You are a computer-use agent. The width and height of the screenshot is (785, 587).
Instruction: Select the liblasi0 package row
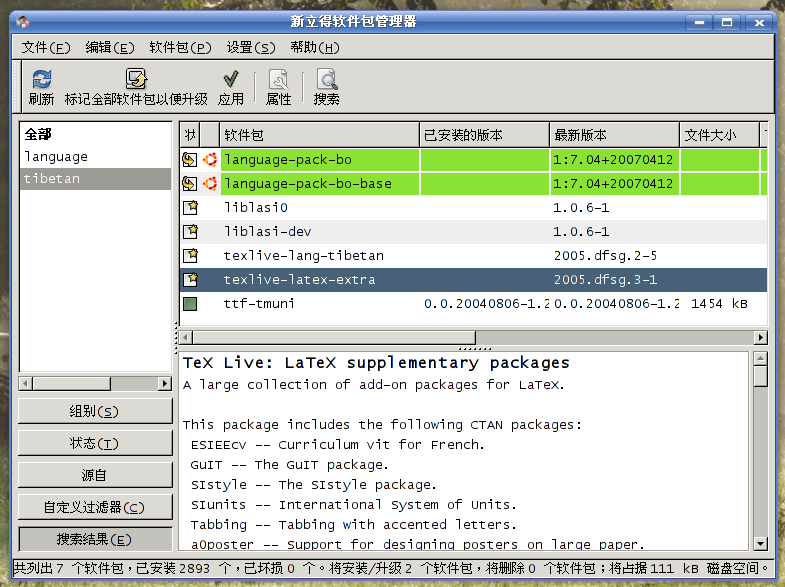tap(473, 207)
